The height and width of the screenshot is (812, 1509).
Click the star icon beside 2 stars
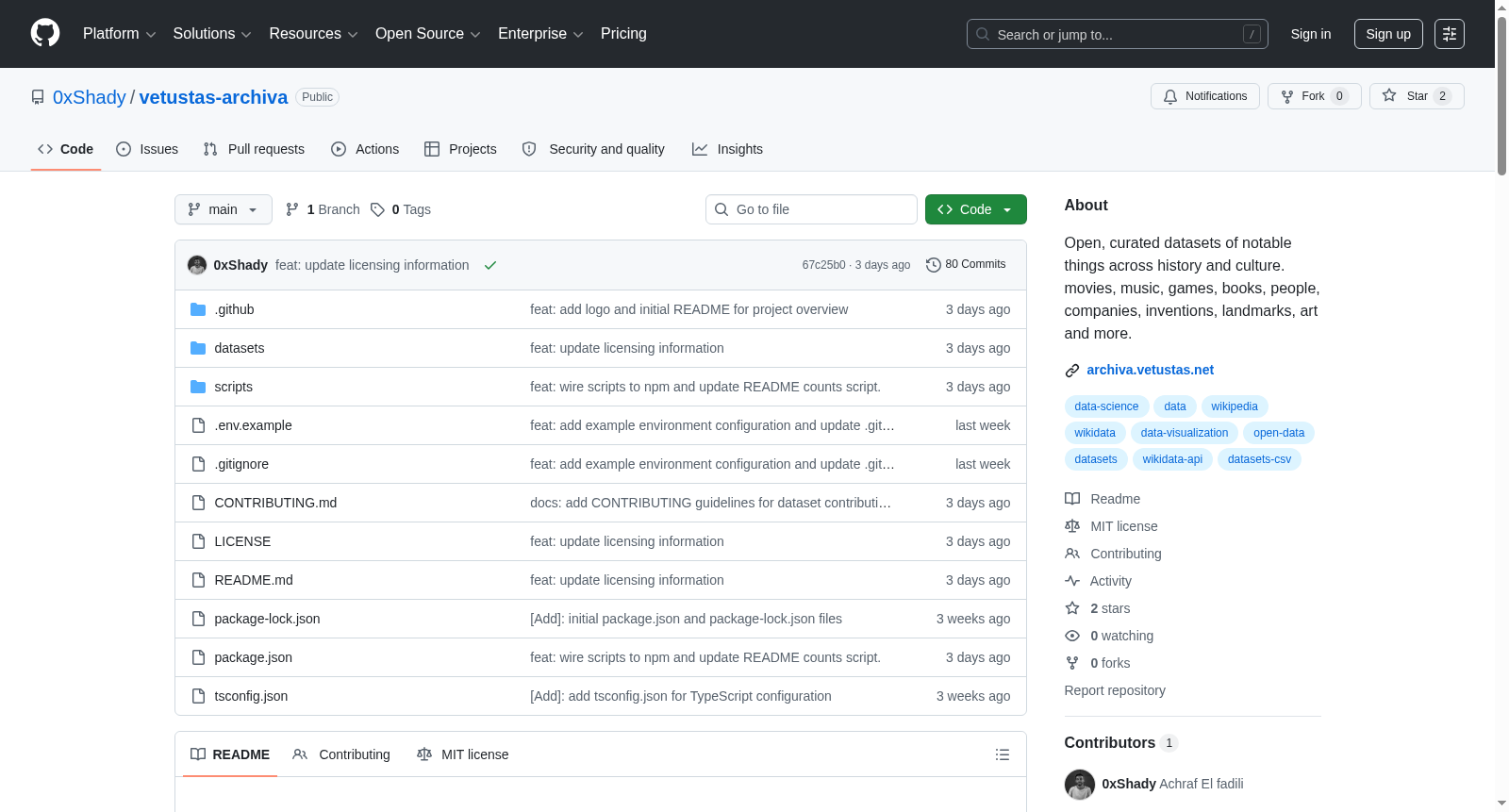point(1072,608)
